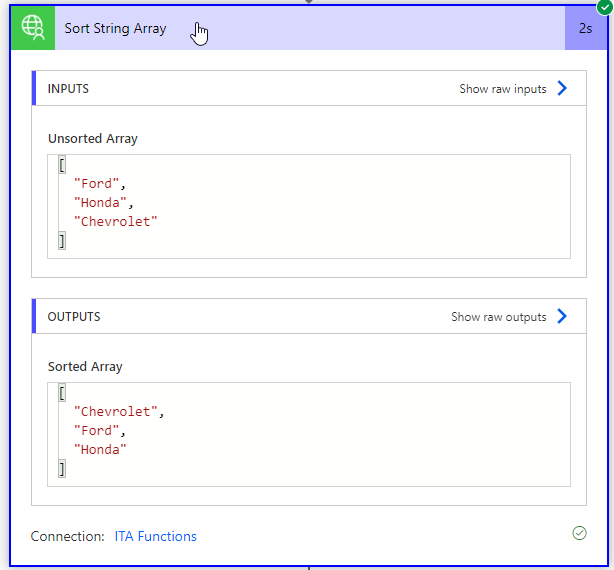The width and height of the screenshot is (614, 570).
Task: Click the INPUTS section header
Action: 68,89
